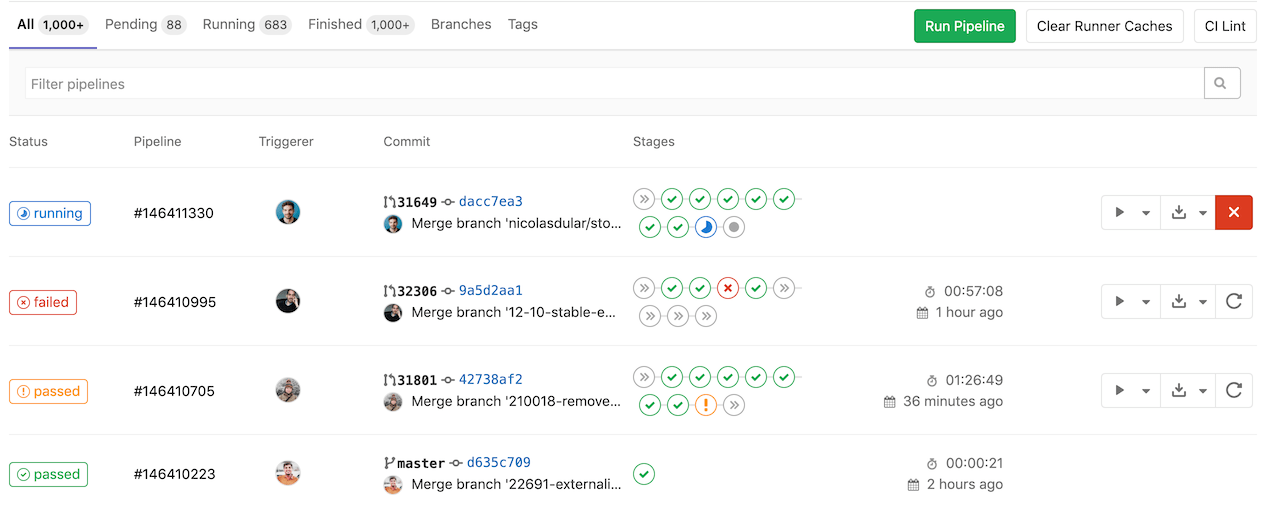The image size is (1269, 506).
Task: Click the search magnifier icon
Action: click(x=1221, y=84)
